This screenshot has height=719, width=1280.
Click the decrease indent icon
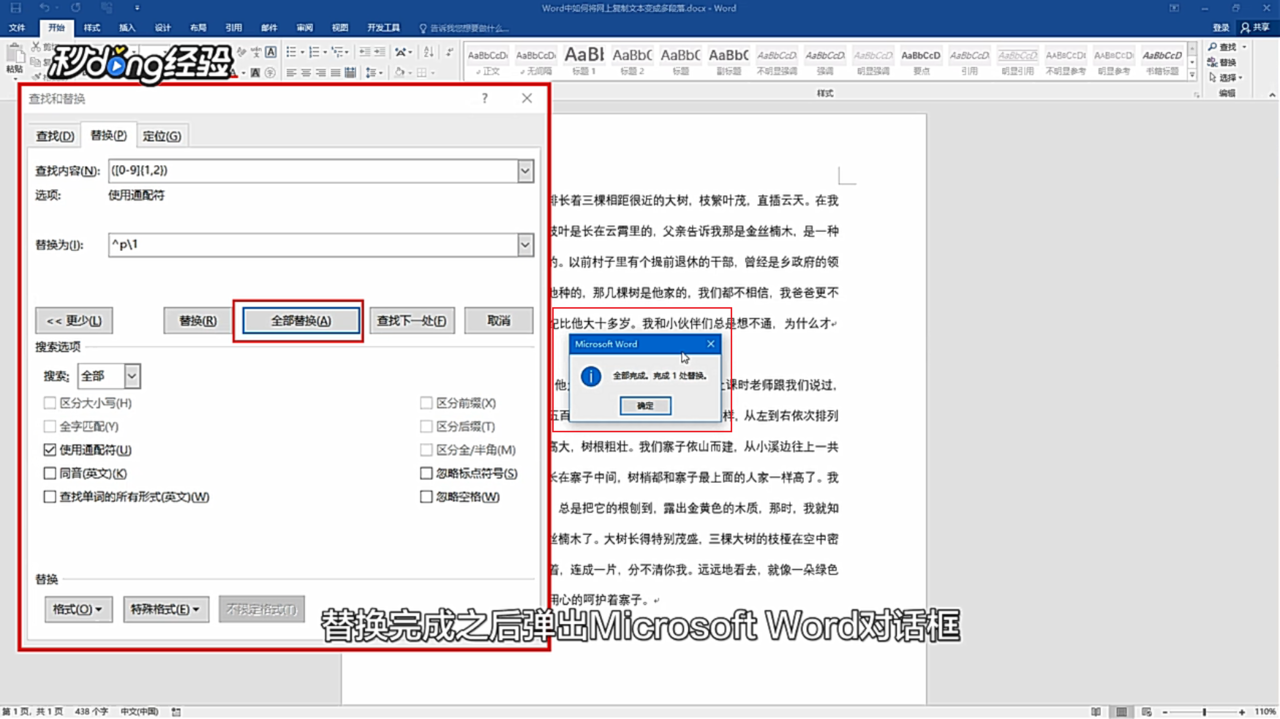click(365, 52)
